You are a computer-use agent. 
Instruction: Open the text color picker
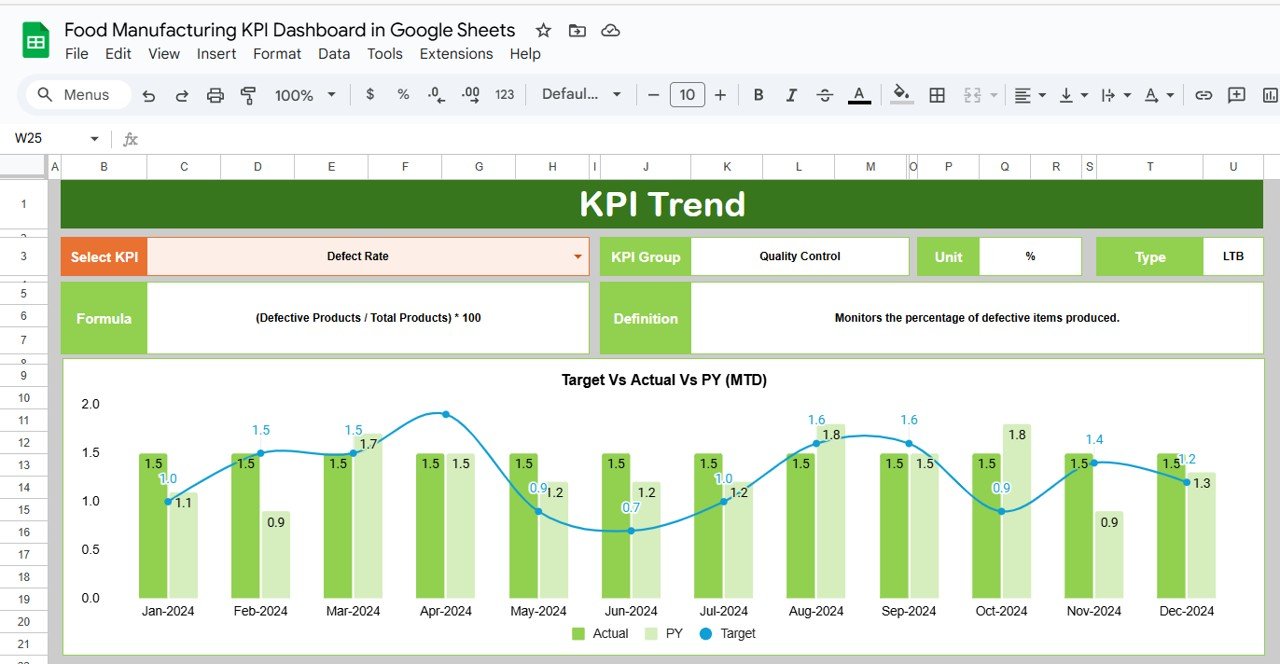(x=858, y=95)
